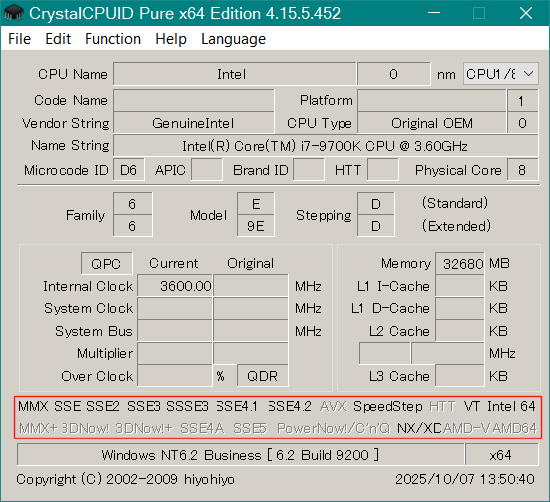Screen dimensions: 550x502
Task: Click the standard Family value 6
Action: tap(132, 204)
